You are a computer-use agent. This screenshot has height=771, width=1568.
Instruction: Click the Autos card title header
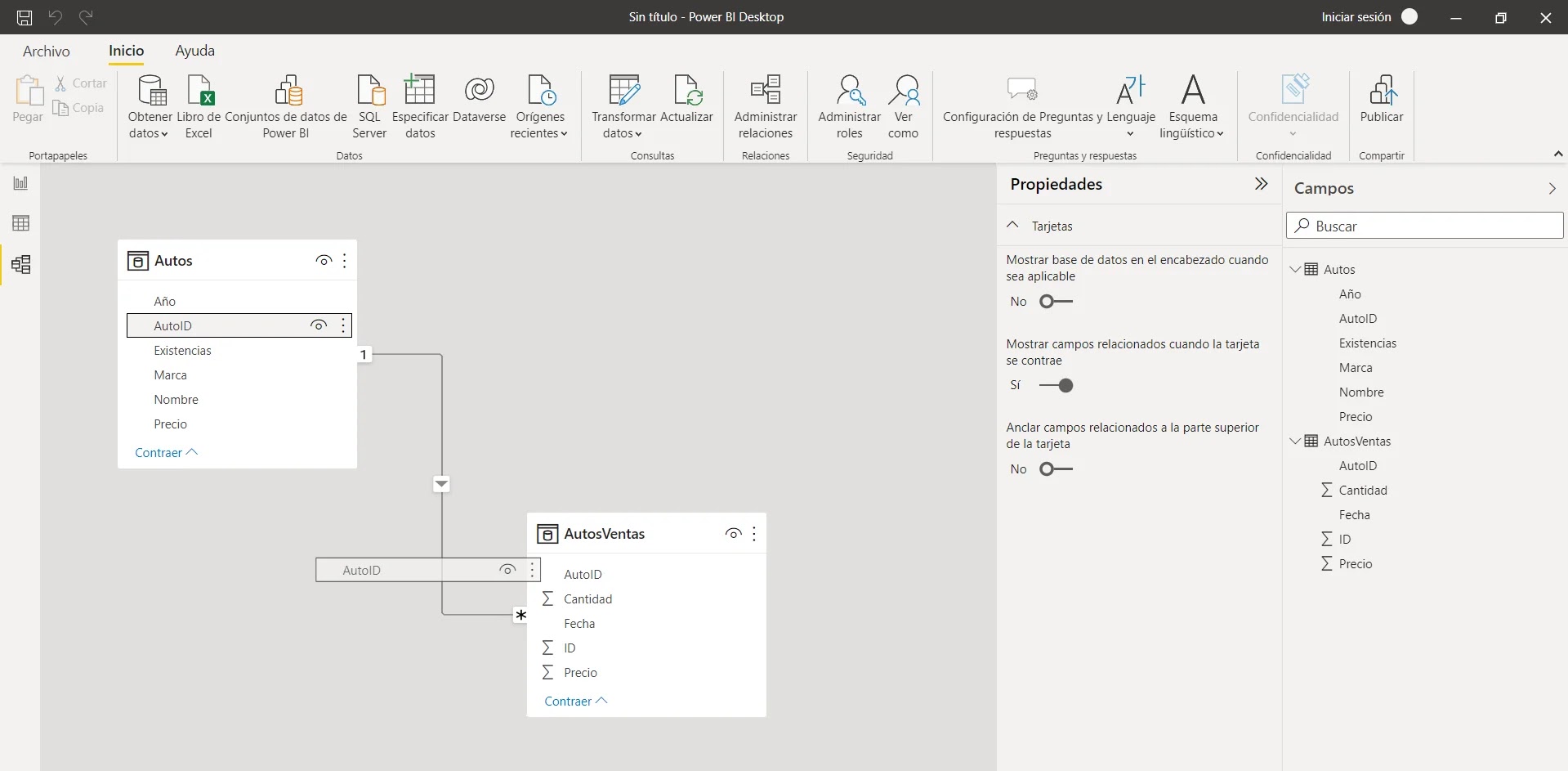pyautogui.click(x=173, y=261)
